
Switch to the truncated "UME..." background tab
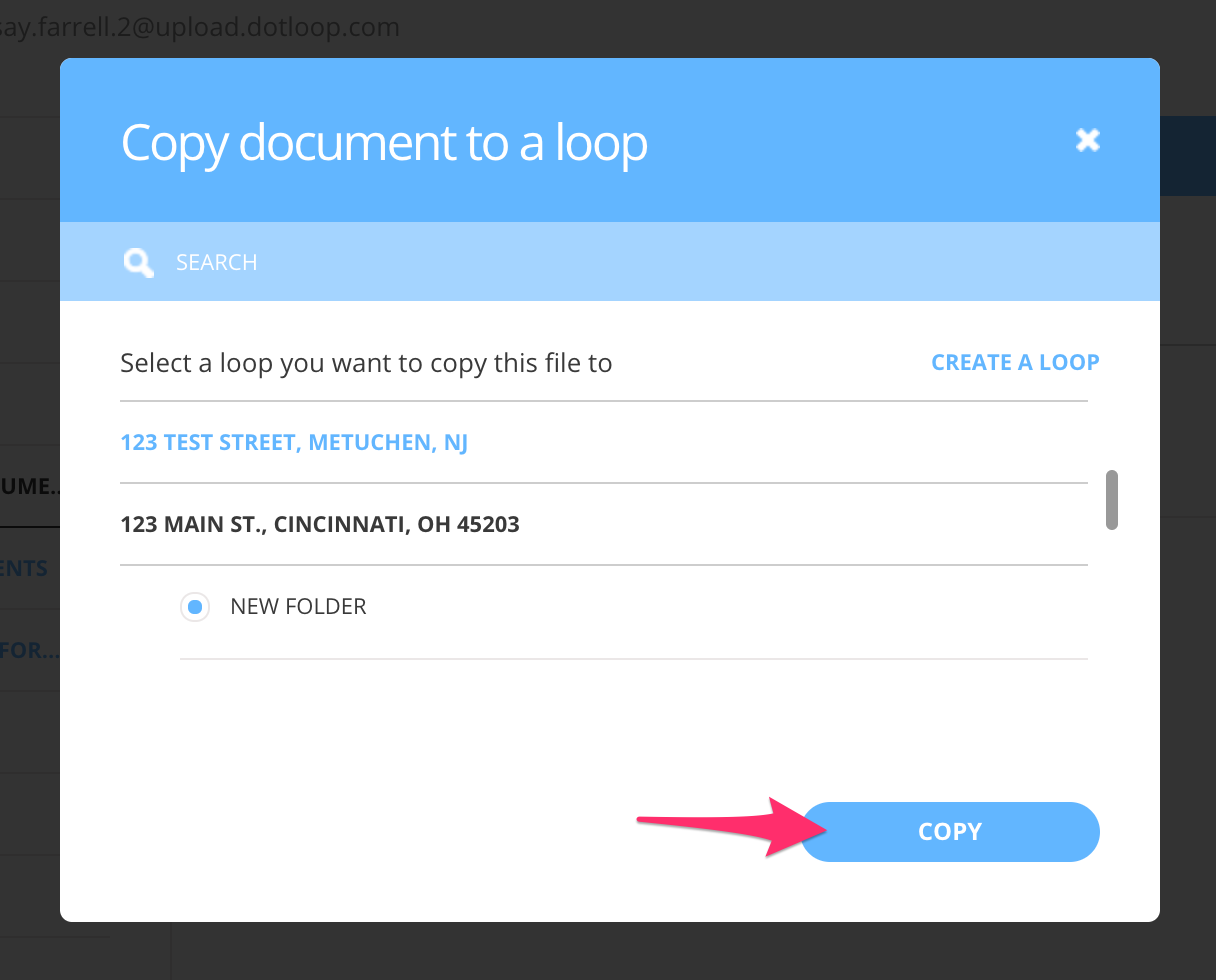pyautogui.click(x=30, y=486)
